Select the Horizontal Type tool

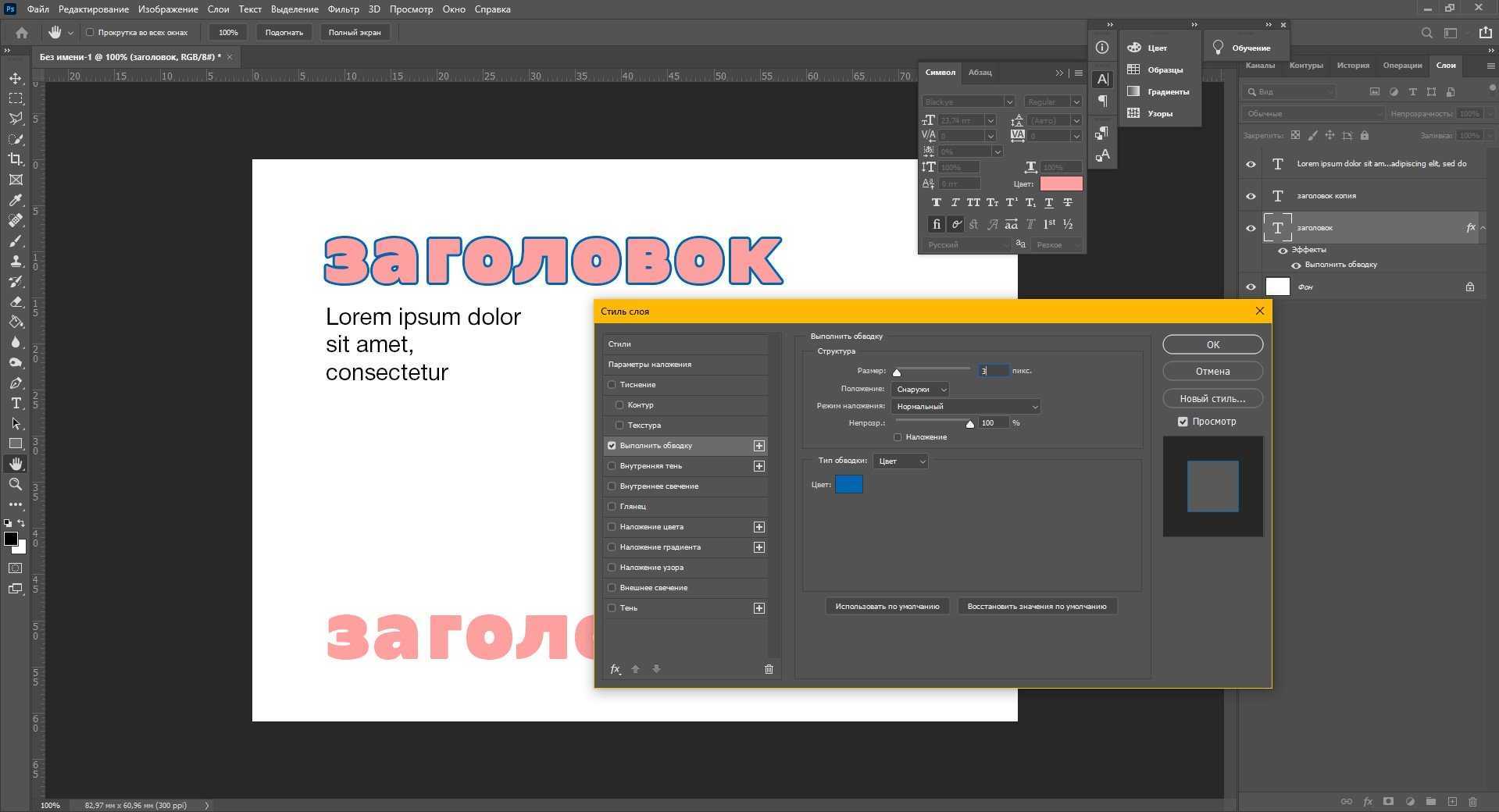point(16,404)
